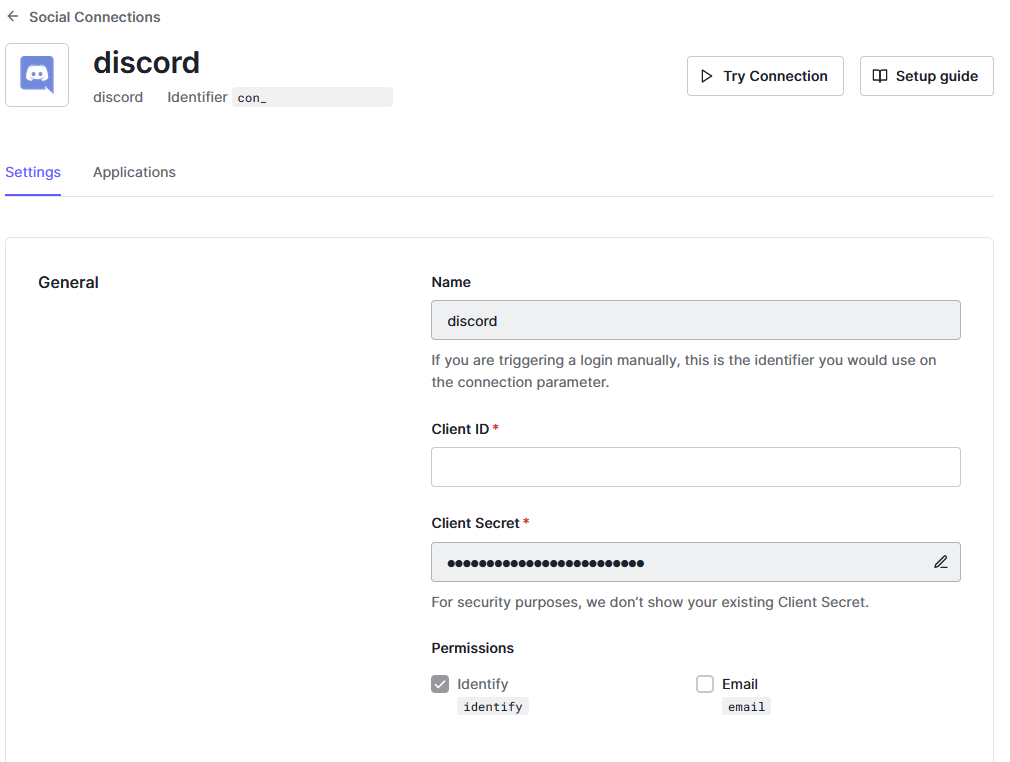
Task: Click the Permissions label
Action: (x=472, y=648)
